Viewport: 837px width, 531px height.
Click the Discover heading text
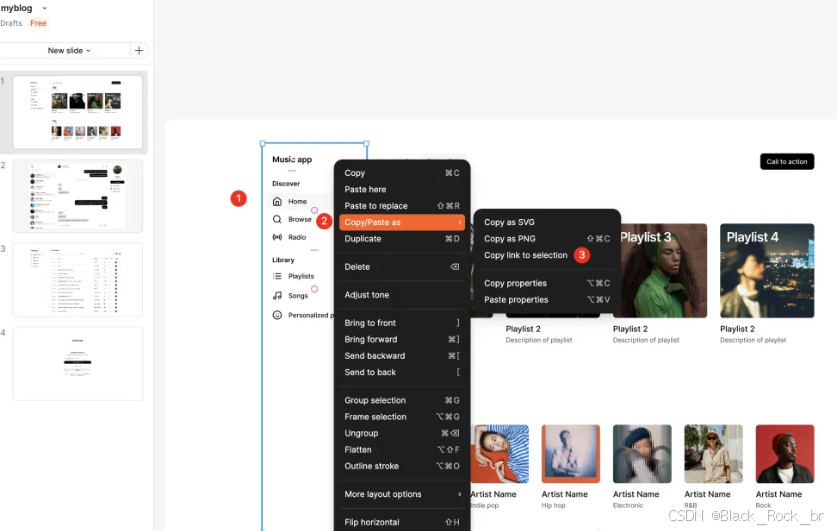[286, 184]
